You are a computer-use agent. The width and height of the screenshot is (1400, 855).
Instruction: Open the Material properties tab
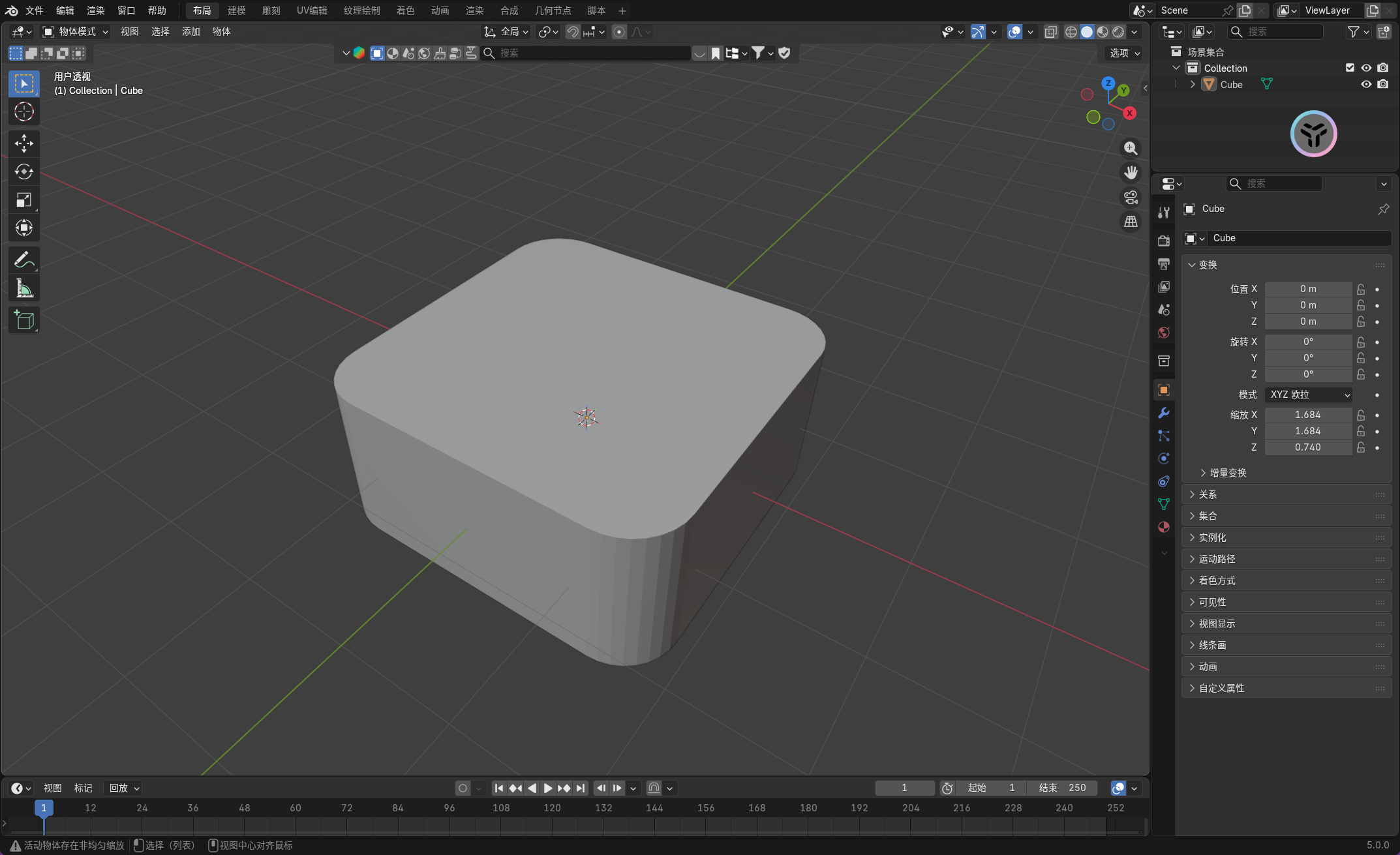pos(1164,527)
